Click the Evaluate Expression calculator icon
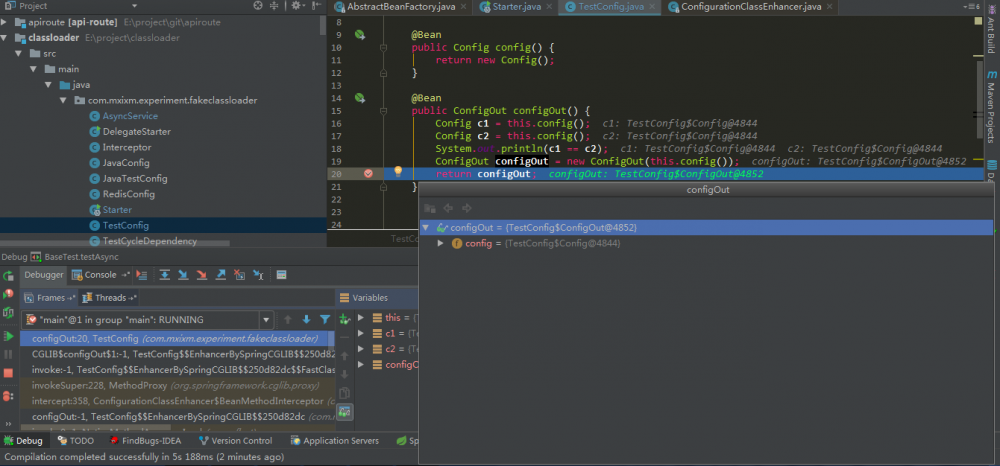1000x466 pixels. [282, 275]
